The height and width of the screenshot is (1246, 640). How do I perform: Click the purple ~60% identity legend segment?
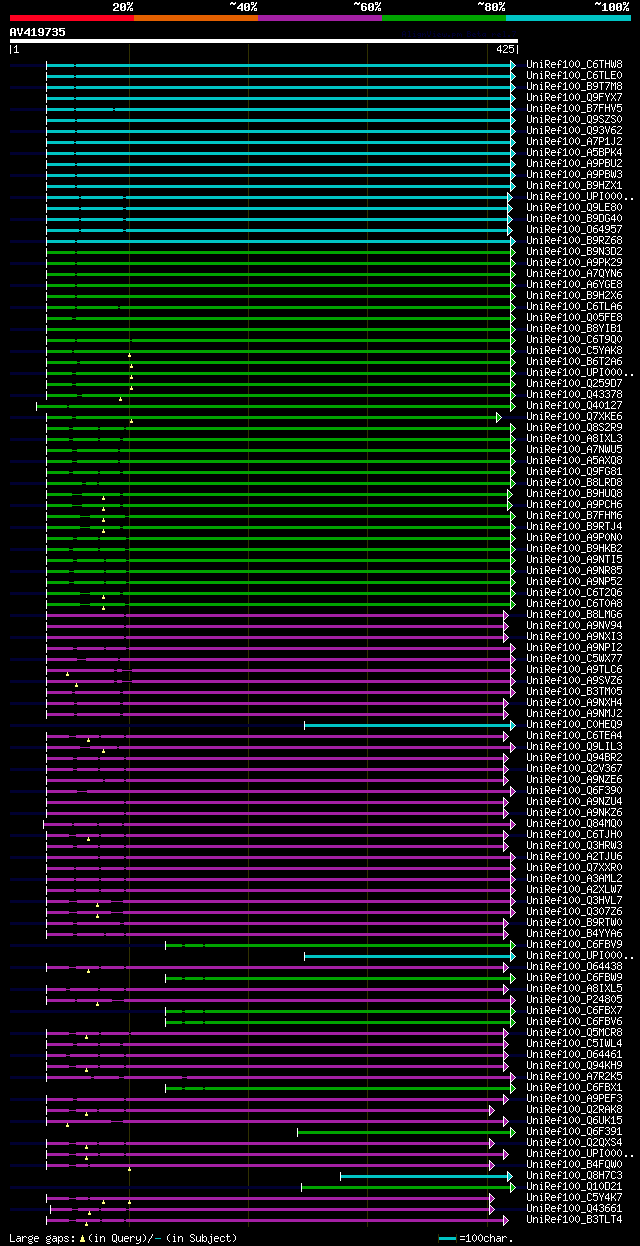click(x=320, y=18)
